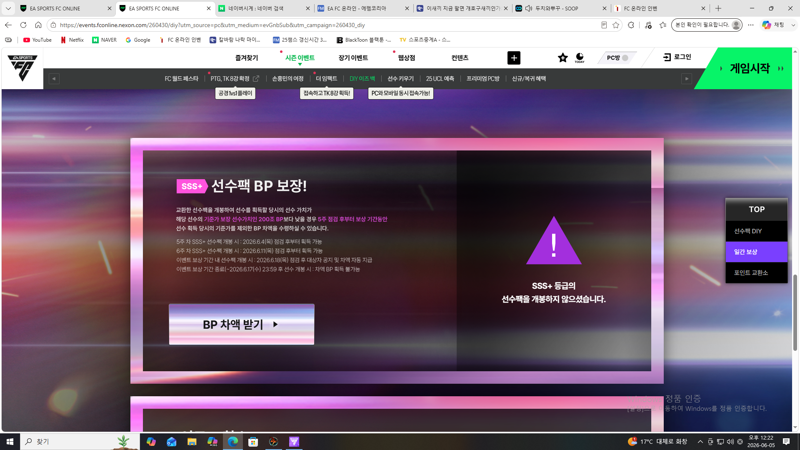Toggle the PC방 switch
This screenshot has height=450, width=800.
click(x=617, y=58)
